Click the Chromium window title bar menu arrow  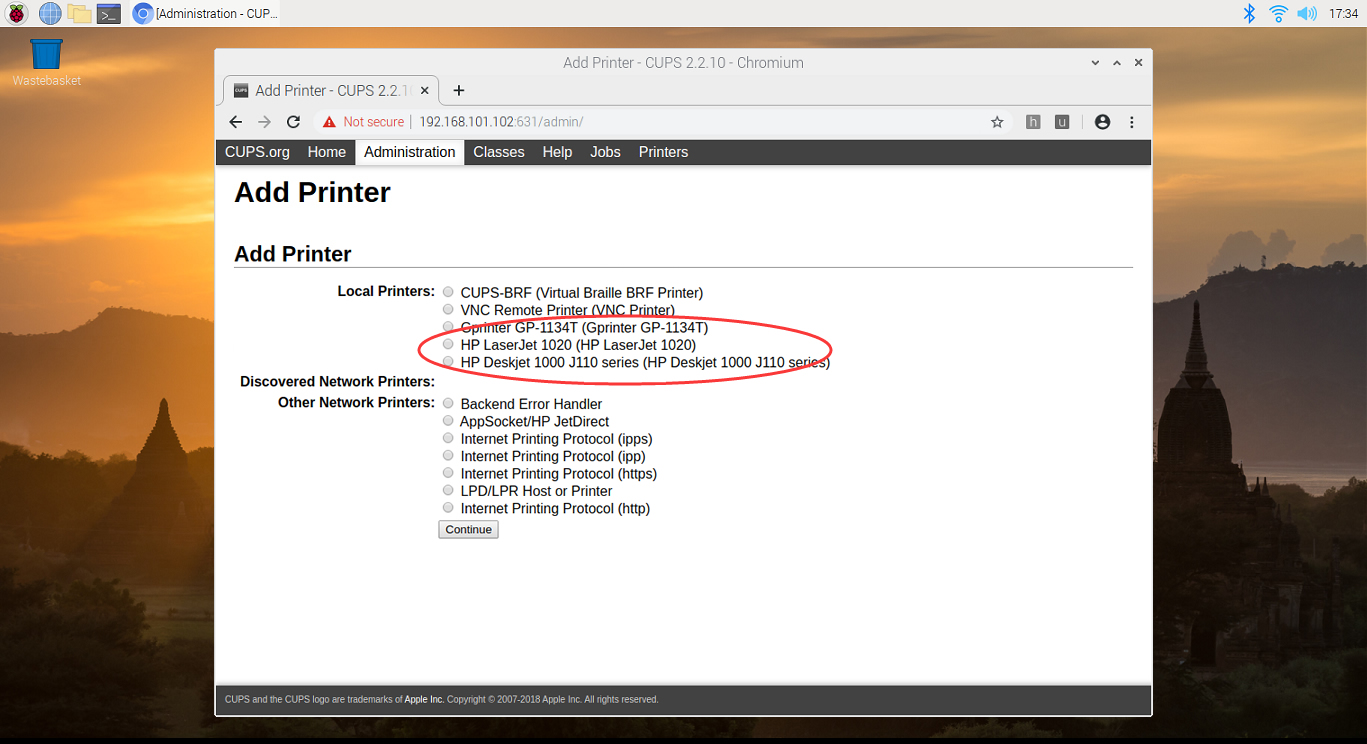pyautogui.click(x=1097, y=62)
